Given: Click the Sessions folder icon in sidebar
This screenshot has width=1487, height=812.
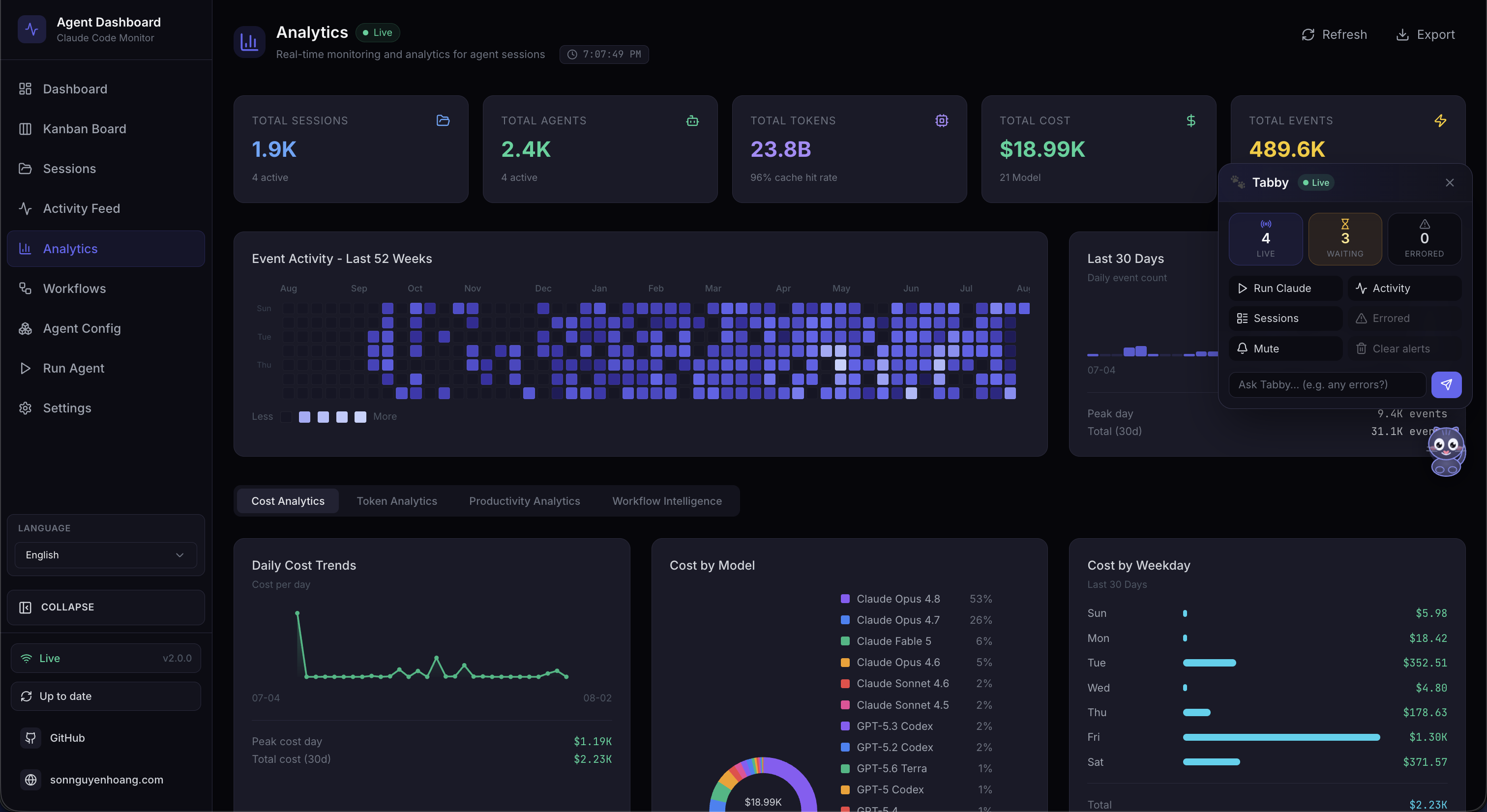Looking at the screenshot, I should (25, 169).
